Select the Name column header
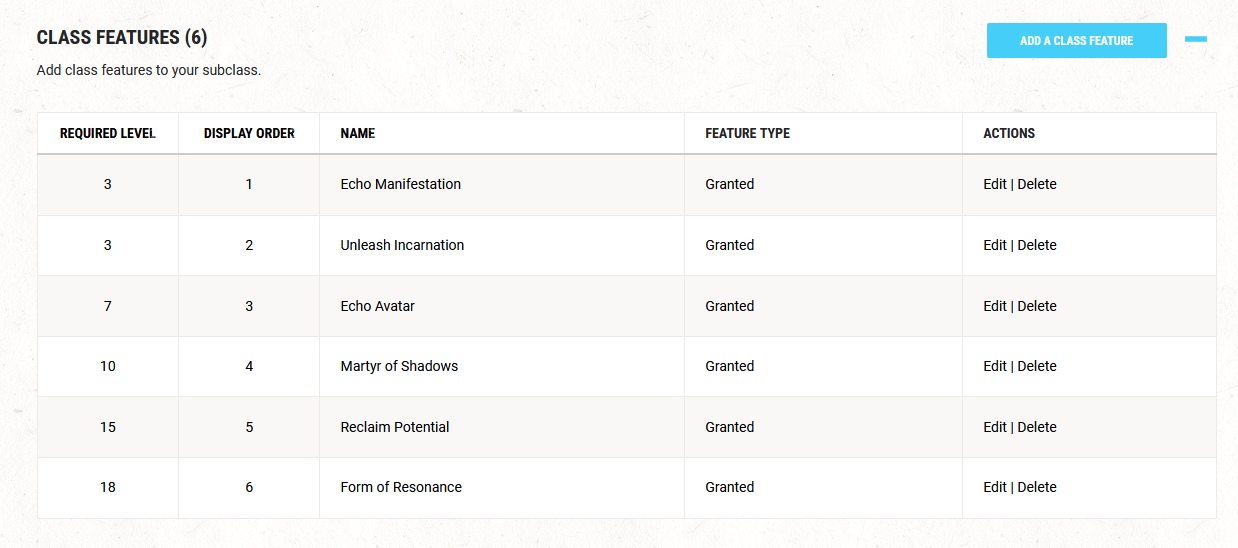 [x=357, y=133]
